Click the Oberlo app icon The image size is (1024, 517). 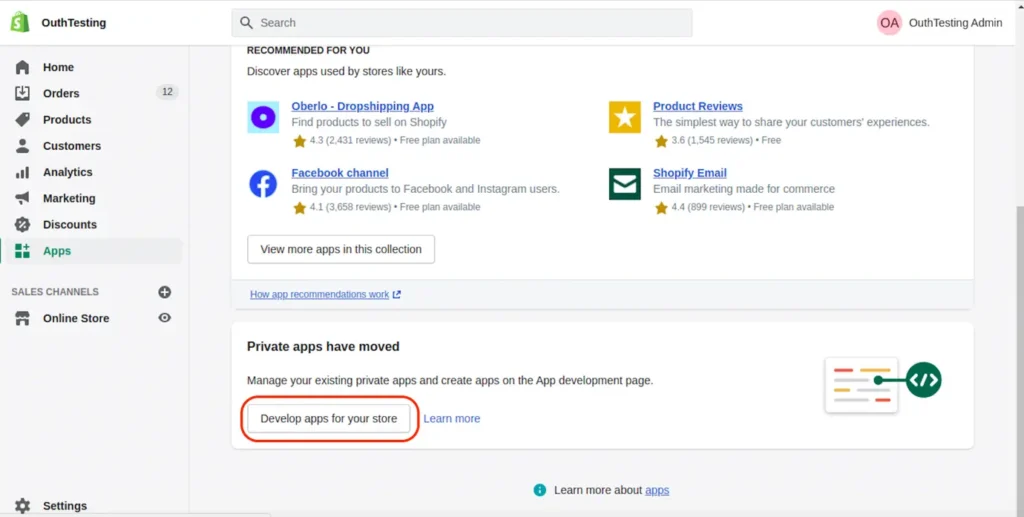(x=263, y=117)
